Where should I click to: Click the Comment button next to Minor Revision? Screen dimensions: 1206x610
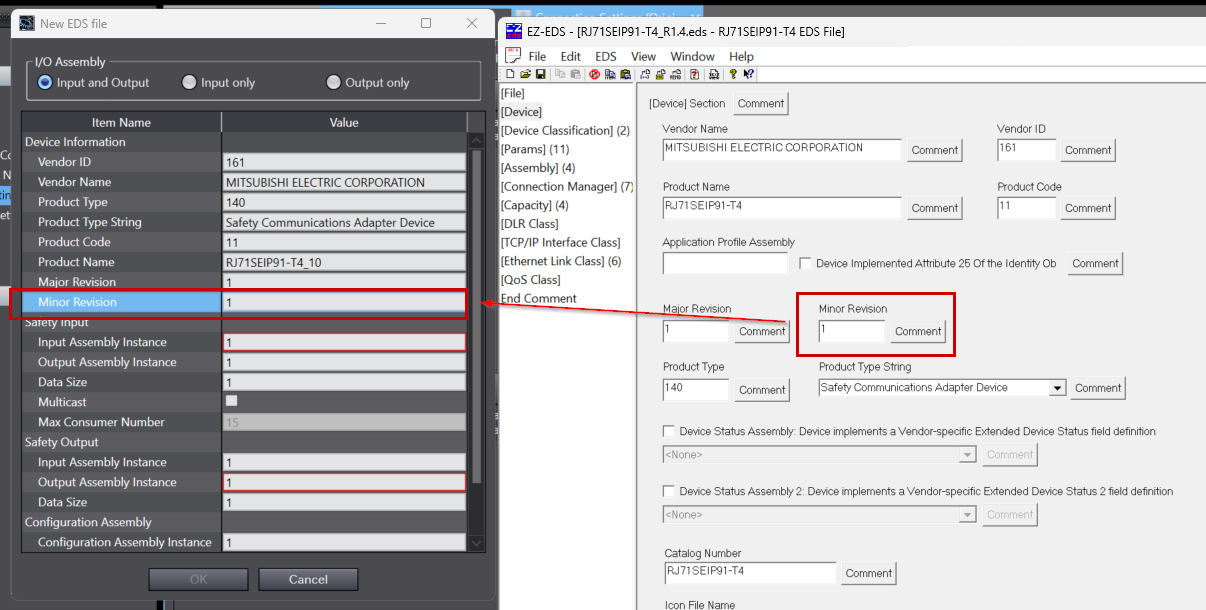pos(918,331)
